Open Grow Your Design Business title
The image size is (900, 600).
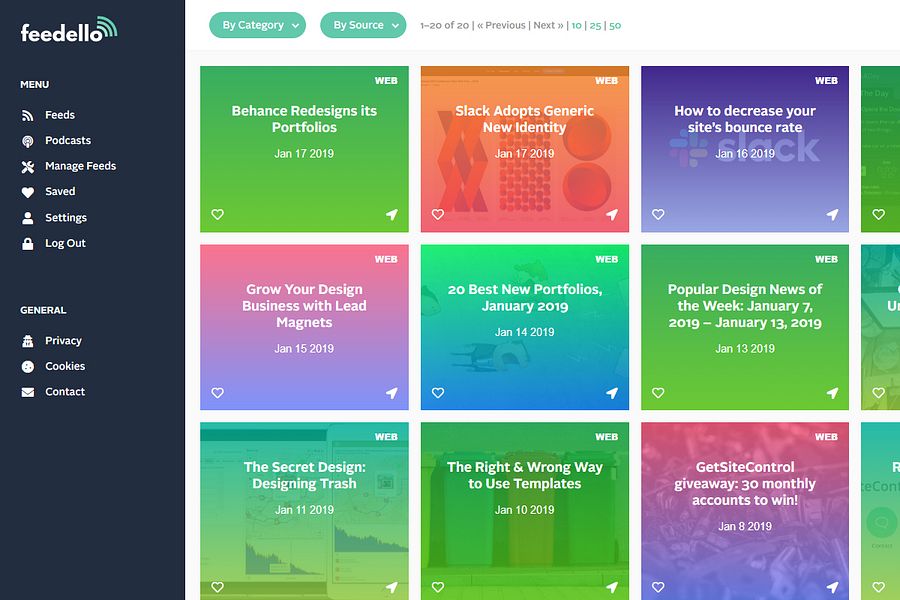304,305
